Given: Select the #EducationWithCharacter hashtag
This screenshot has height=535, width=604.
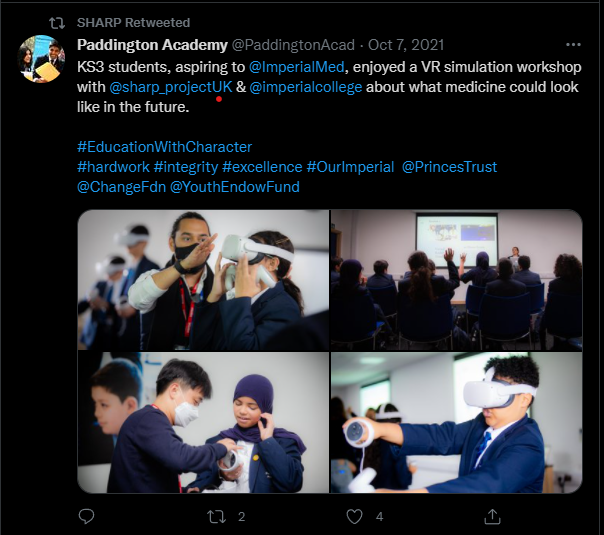Looking at the screenshot, I should (164, 147).
